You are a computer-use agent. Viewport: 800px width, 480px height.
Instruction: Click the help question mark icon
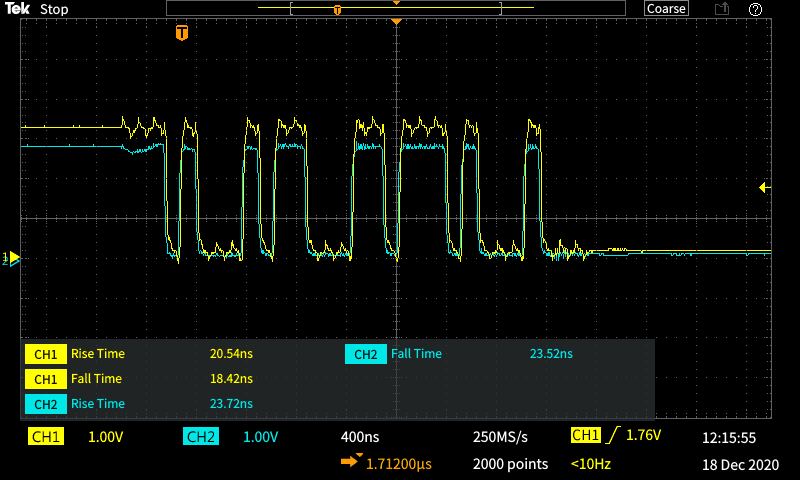click(x=756, y=9)
